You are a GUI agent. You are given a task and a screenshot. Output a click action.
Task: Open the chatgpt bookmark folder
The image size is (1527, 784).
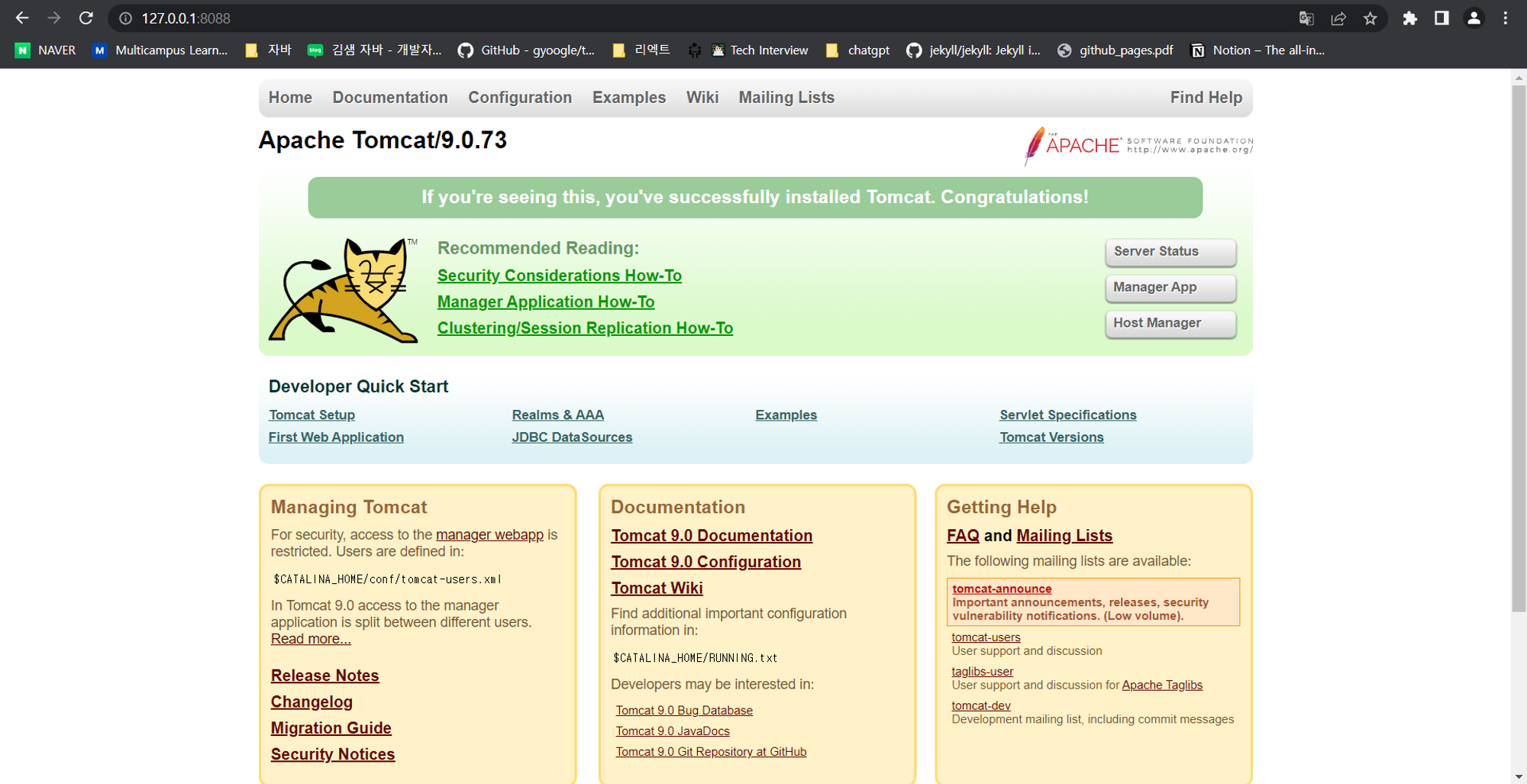pos(857,50)
